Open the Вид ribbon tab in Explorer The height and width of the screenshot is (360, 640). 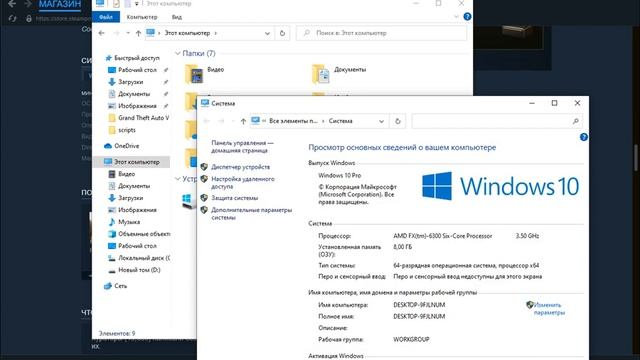point(176,17)
